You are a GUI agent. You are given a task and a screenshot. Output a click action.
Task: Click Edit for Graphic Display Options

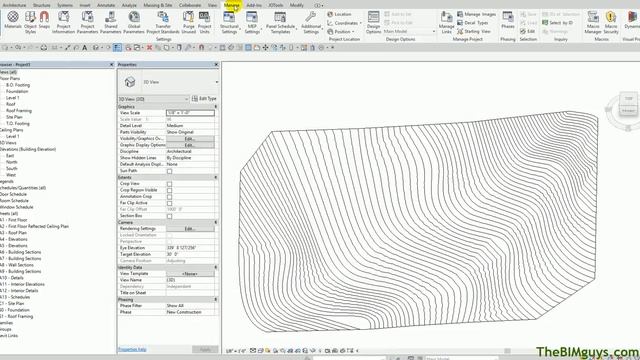[x=190, y=145]
